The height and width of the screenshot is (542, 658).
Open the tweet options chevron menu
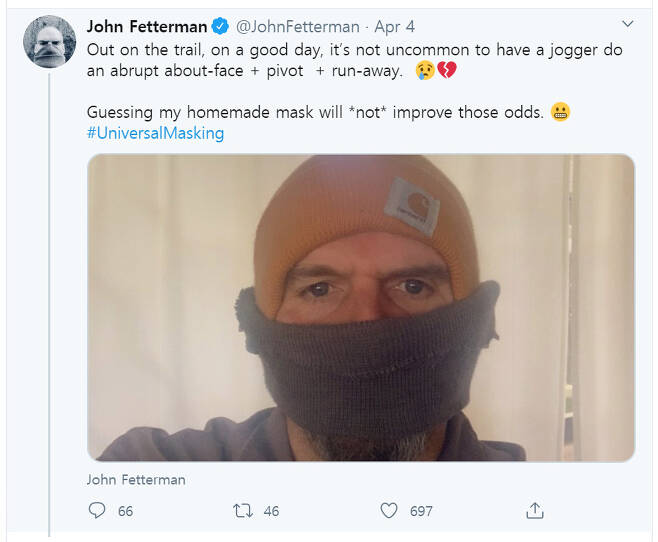(627, 24)
